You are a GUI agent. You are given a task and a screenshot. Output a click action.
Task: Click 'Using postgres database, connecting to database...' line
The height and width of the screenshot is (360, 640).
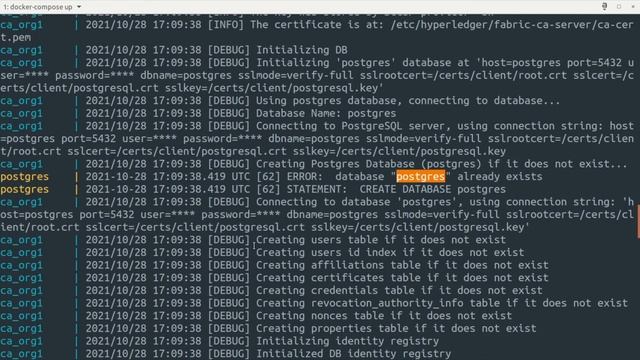pos(408,101)
